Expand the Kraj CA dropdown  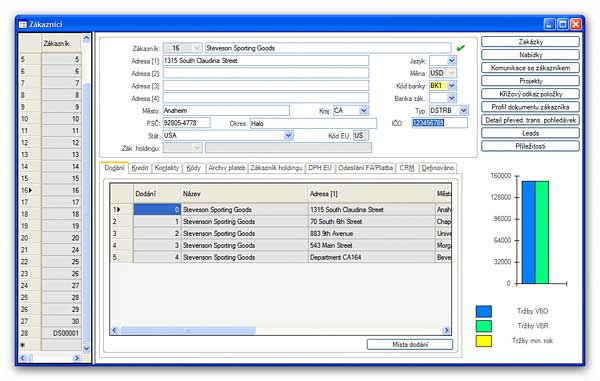point(364,111)
